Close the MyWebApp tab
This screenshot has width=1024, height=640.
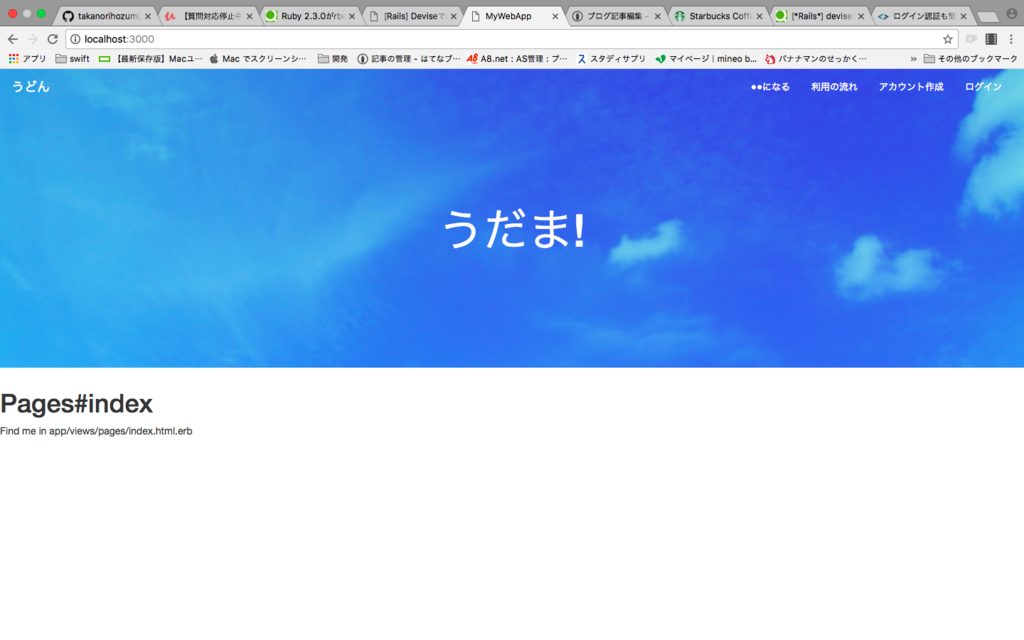[555, 16]
